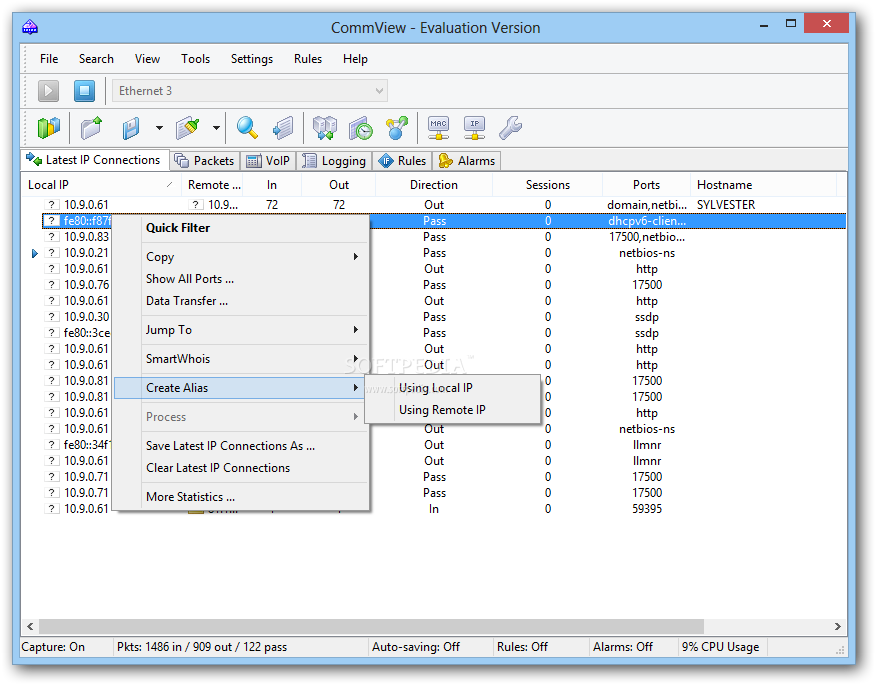Sort by the Direction column header
Image resolution: width=876 pixels, height=685 pixels.
(434, 185)
